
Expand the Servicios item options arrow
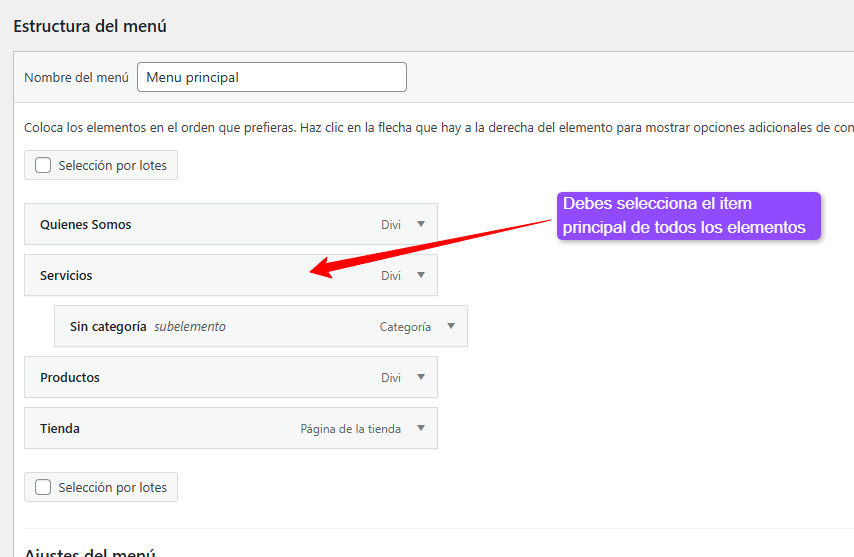pyautogui.click(x=421, y=275)
